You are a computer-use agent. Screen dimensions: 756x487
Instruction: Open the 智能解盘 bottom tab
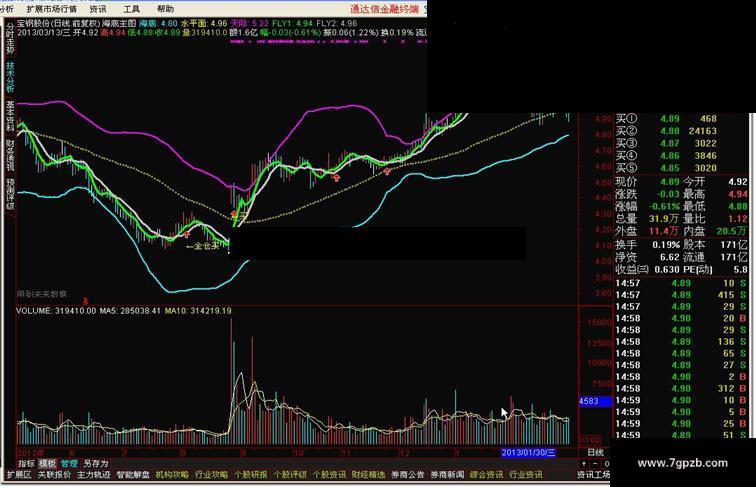point(133,475)
